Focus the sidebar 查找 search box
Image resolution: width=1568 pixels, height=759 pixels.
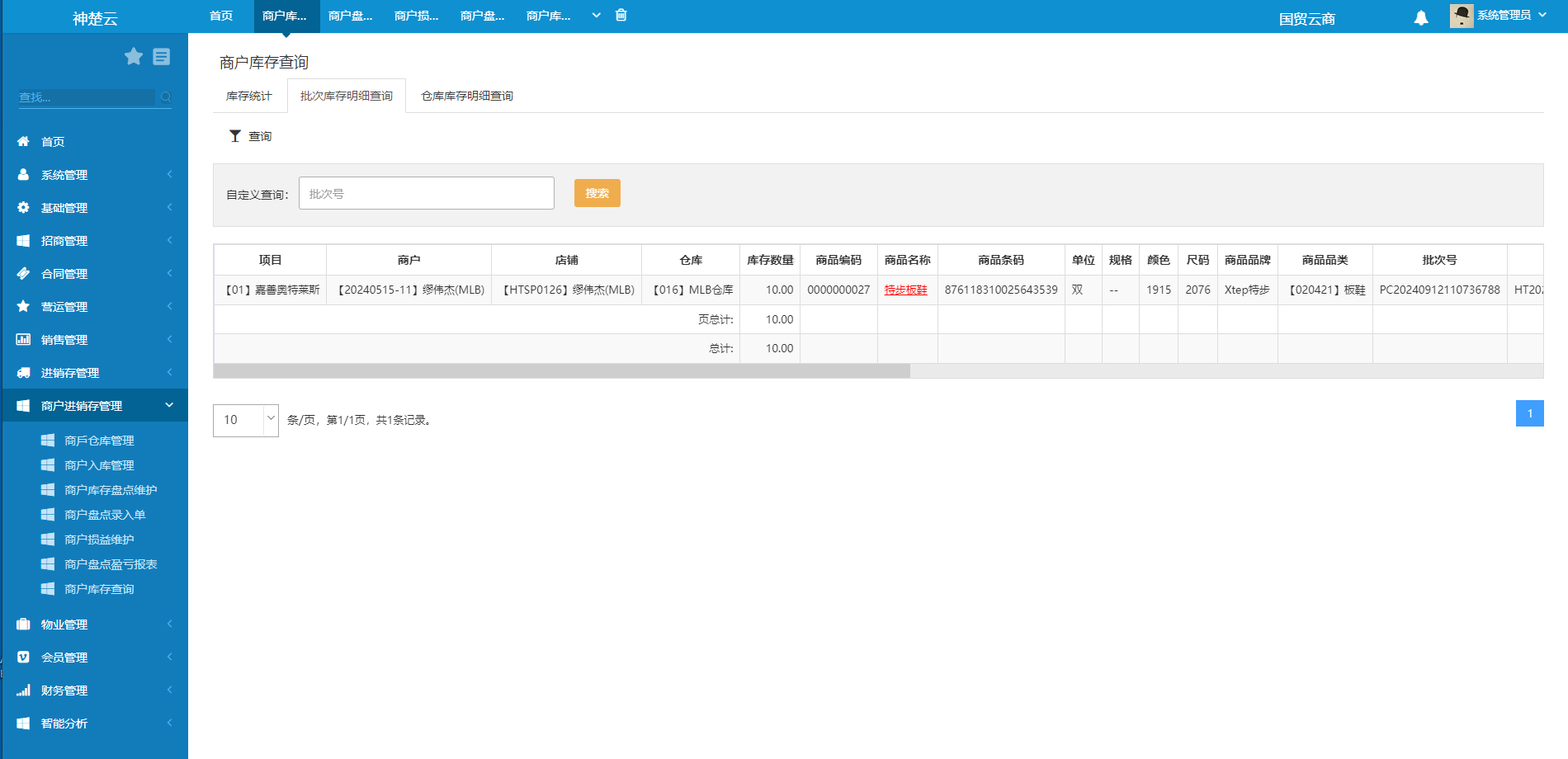pyautogui.click(x=87, y=97)
